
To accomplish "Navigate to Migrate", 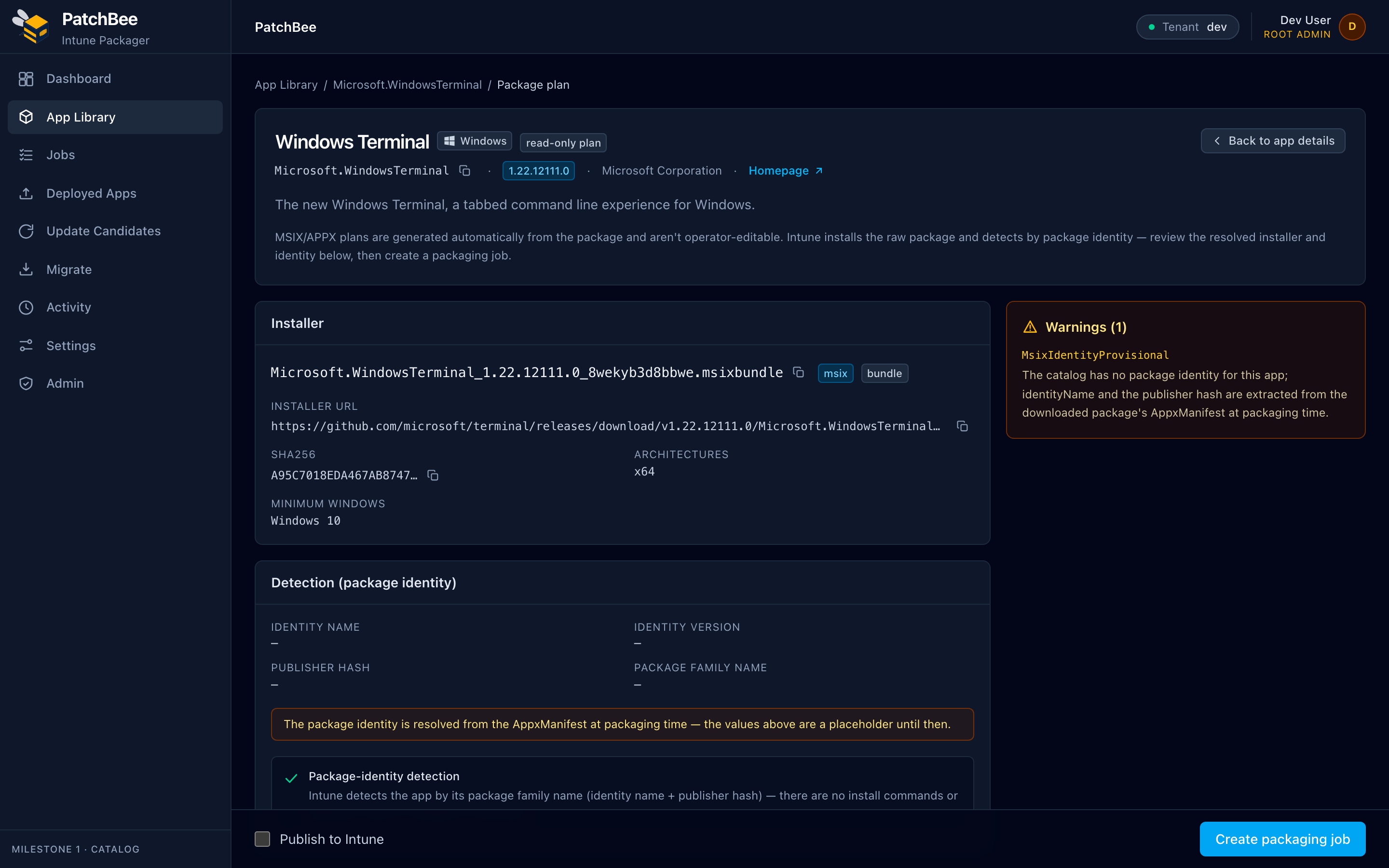I will 115,269.
